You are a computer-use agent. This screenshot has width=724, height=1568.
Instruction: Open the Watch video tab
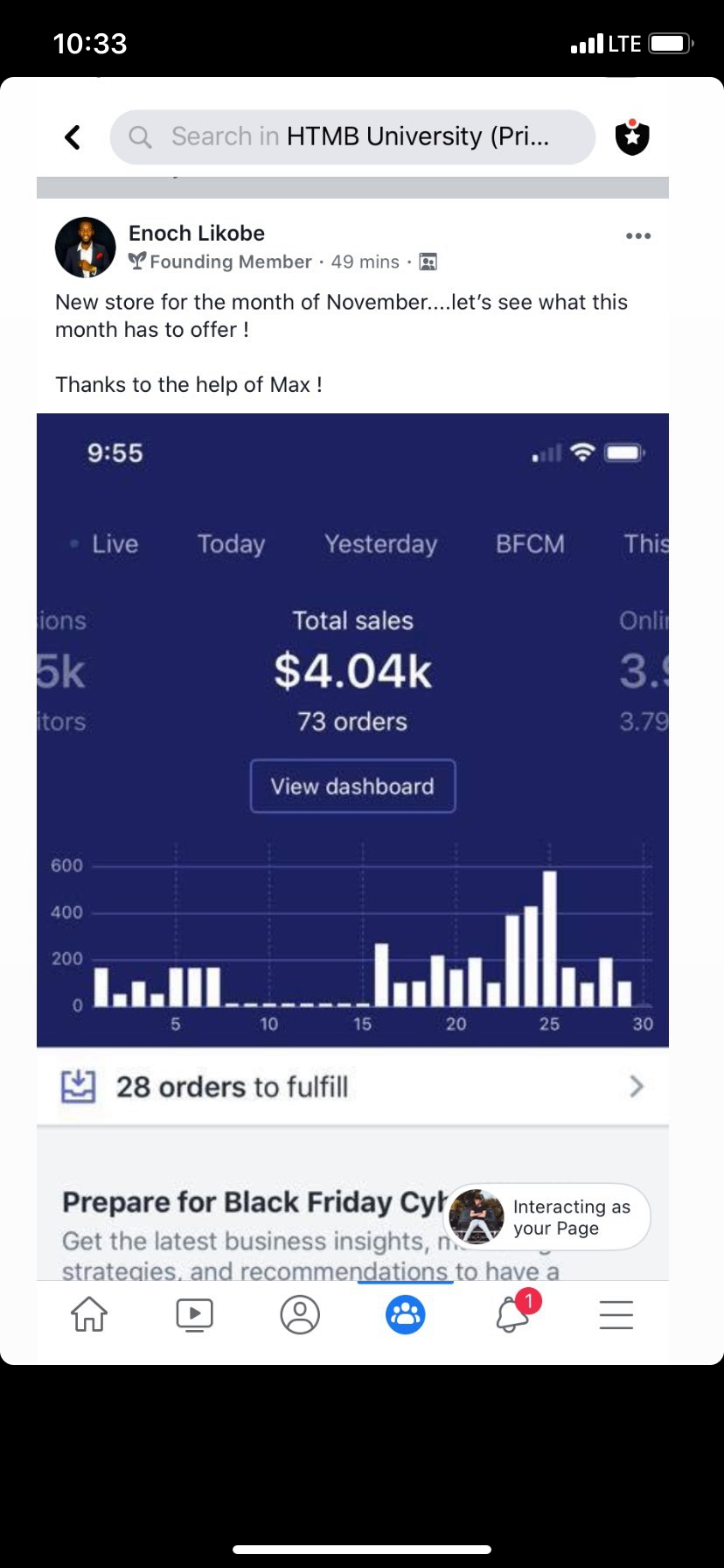click(194, 1314)
